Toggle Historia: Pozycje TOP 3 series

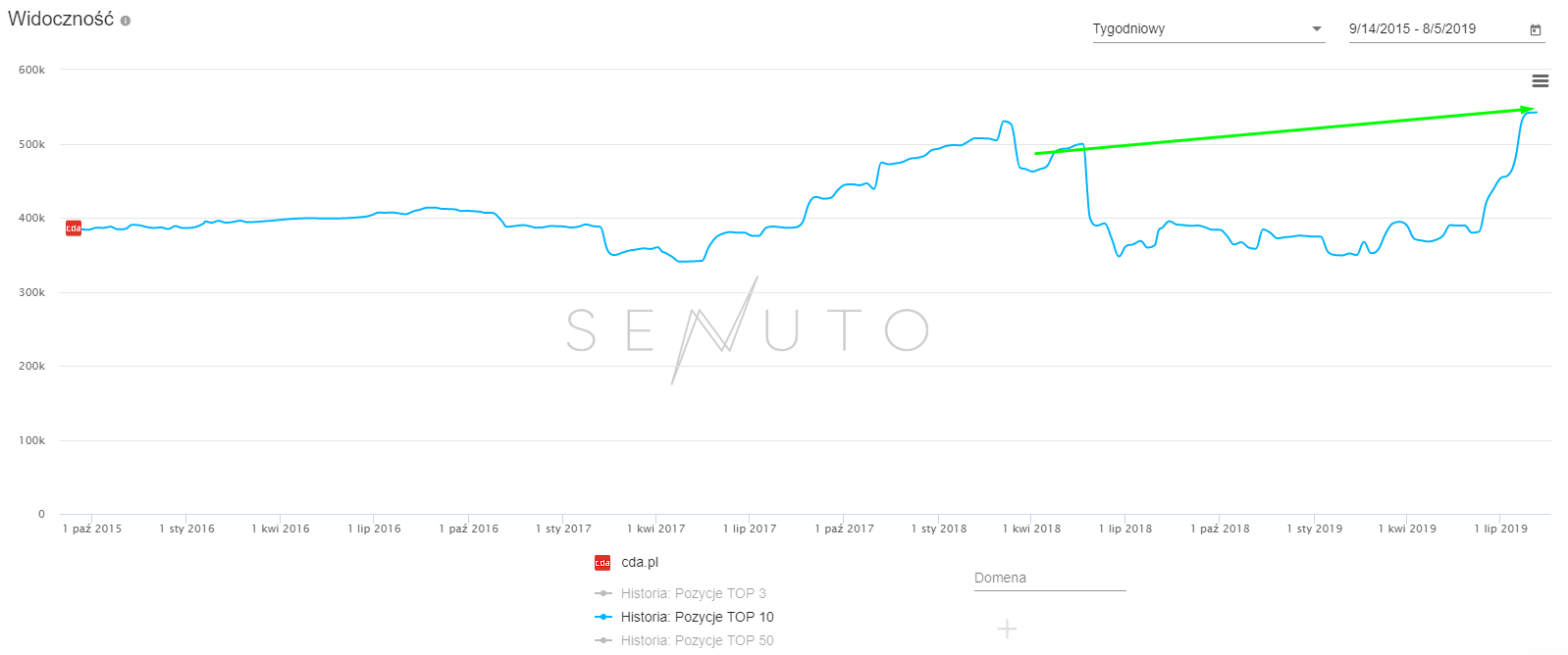point(693,593)
